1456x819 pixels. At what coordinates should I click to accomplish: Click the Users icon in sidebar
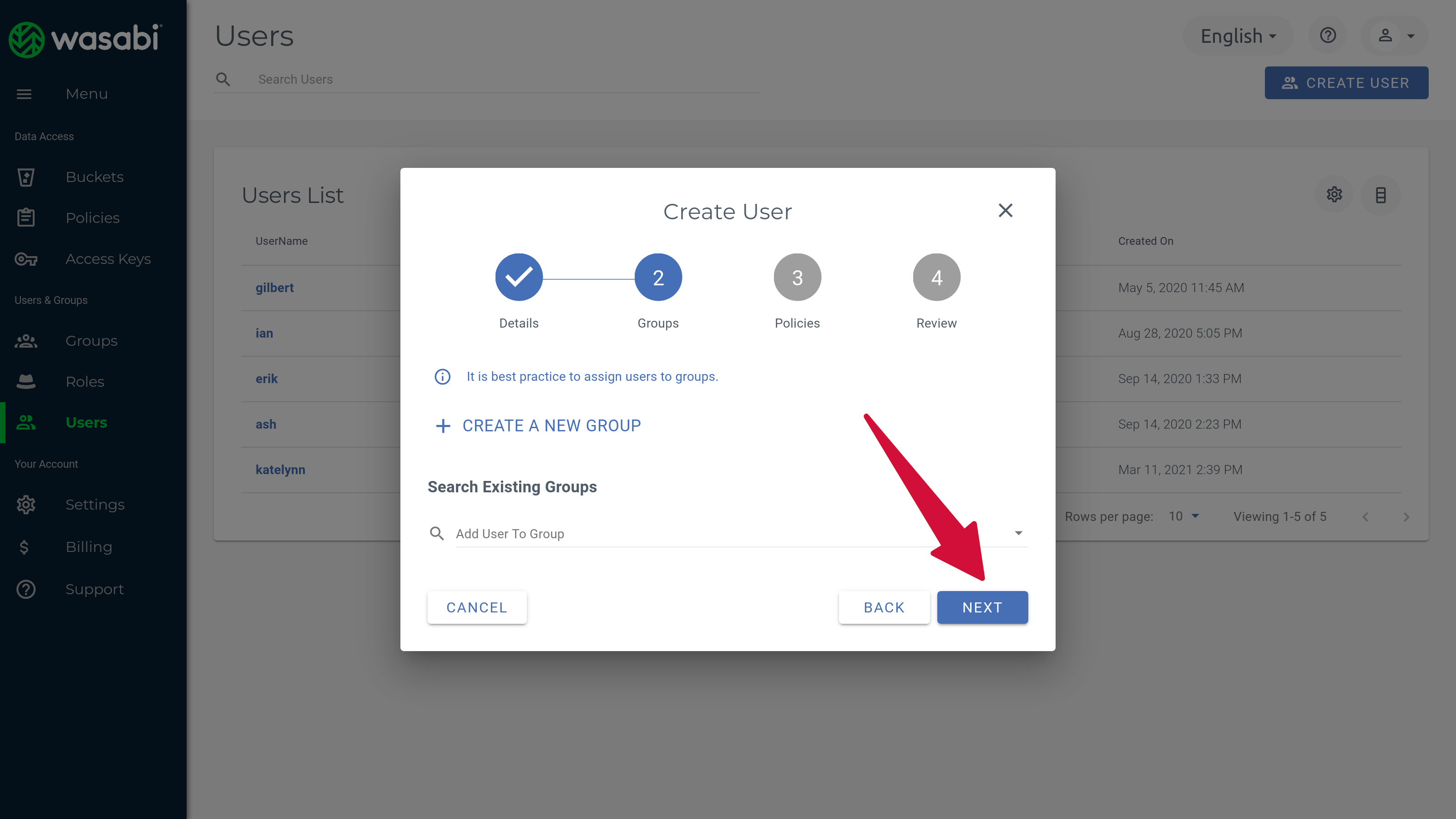click(27, 421)
